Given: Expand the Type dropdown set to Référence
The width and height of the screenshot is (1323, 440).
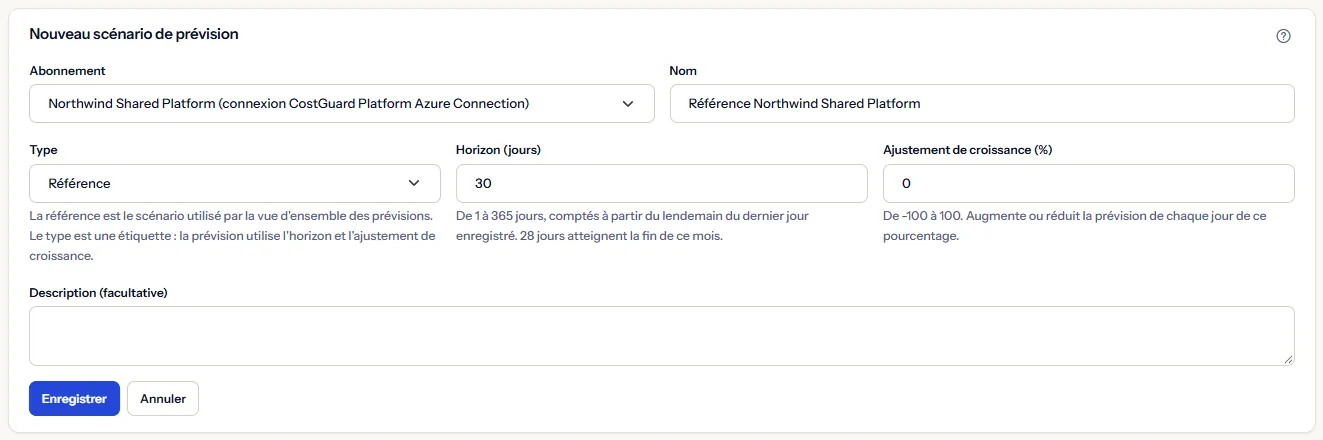Looking at the screenshot, I should (x=235, y=184).
